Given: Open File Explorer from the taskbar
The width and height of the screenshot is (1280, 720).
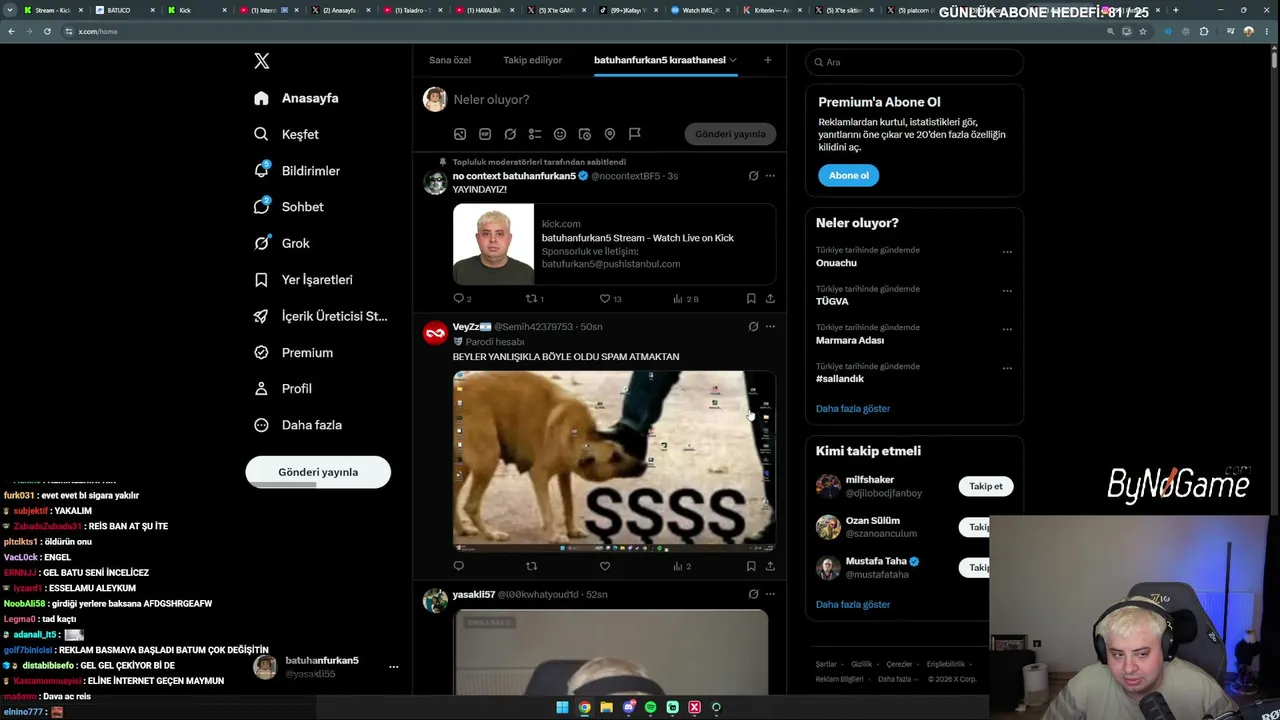Looking at the screenshot, I should (606, 708).
